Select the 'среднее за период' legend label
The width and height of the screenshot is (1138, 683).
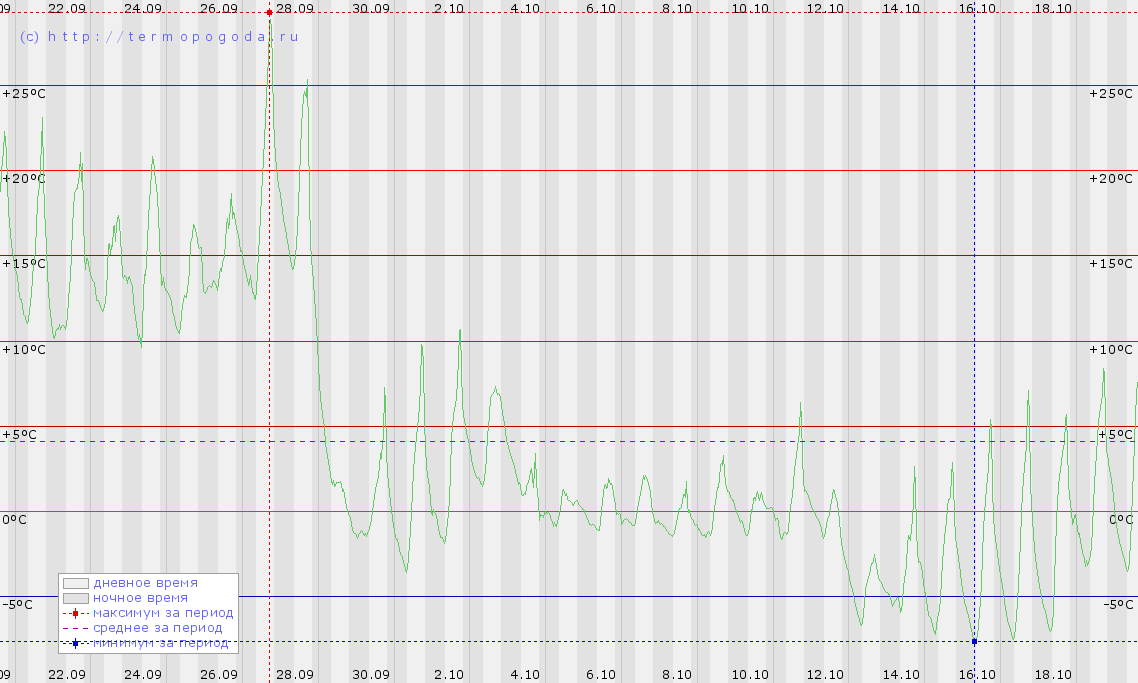coord(158,628)
